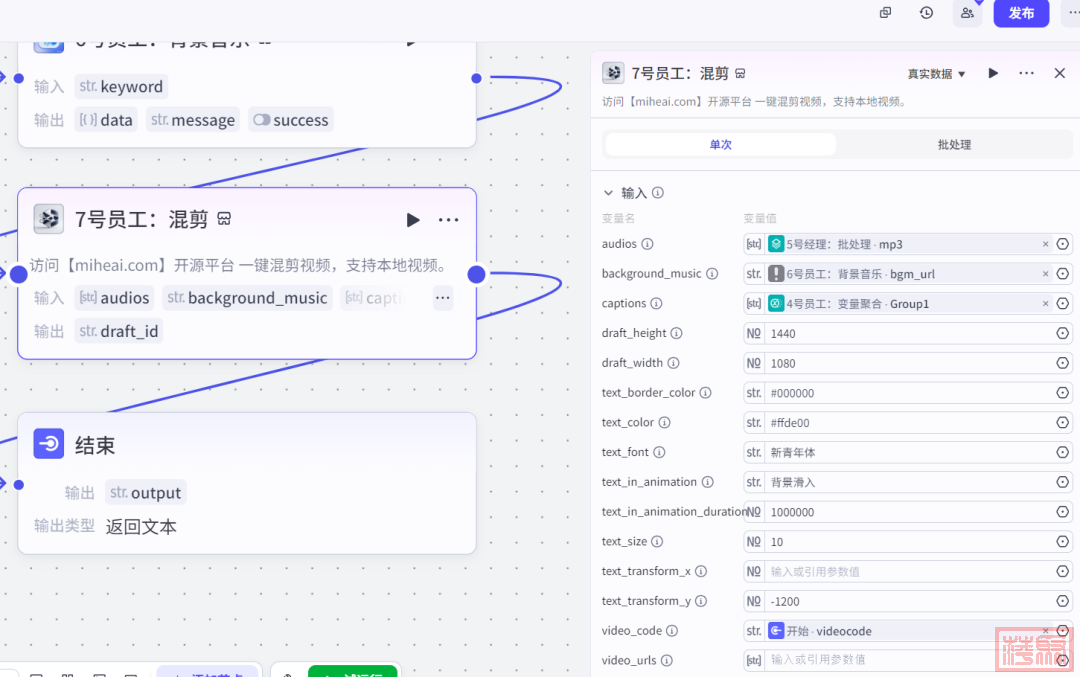This screenshot has height=677, width=1080.
Task: Remove the background_music reference value
Action: [1046, 274]
